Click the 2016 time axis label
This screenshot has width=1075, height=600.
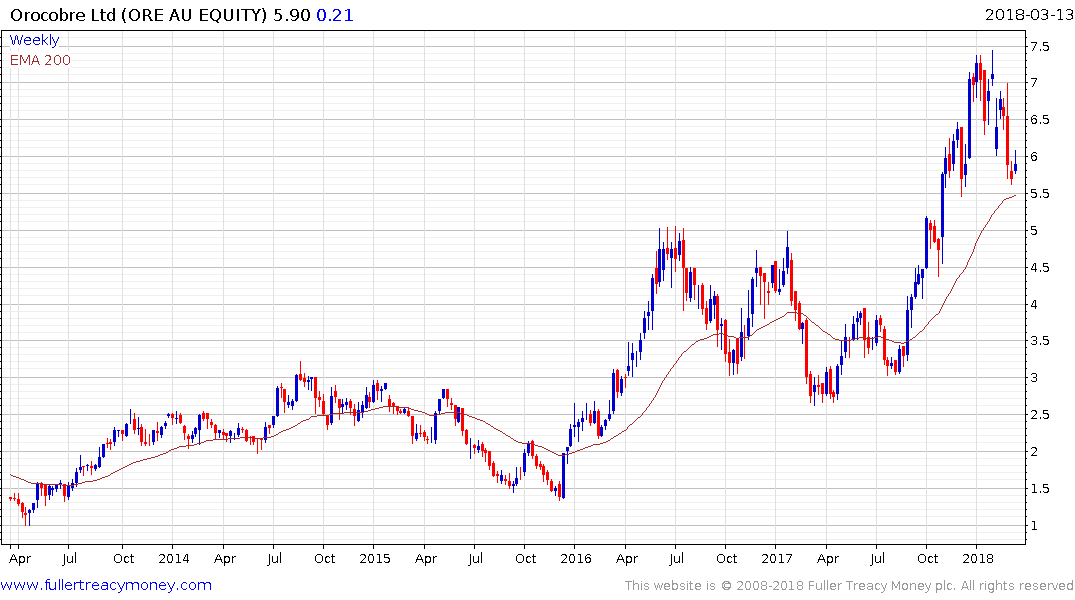(575, 558)
